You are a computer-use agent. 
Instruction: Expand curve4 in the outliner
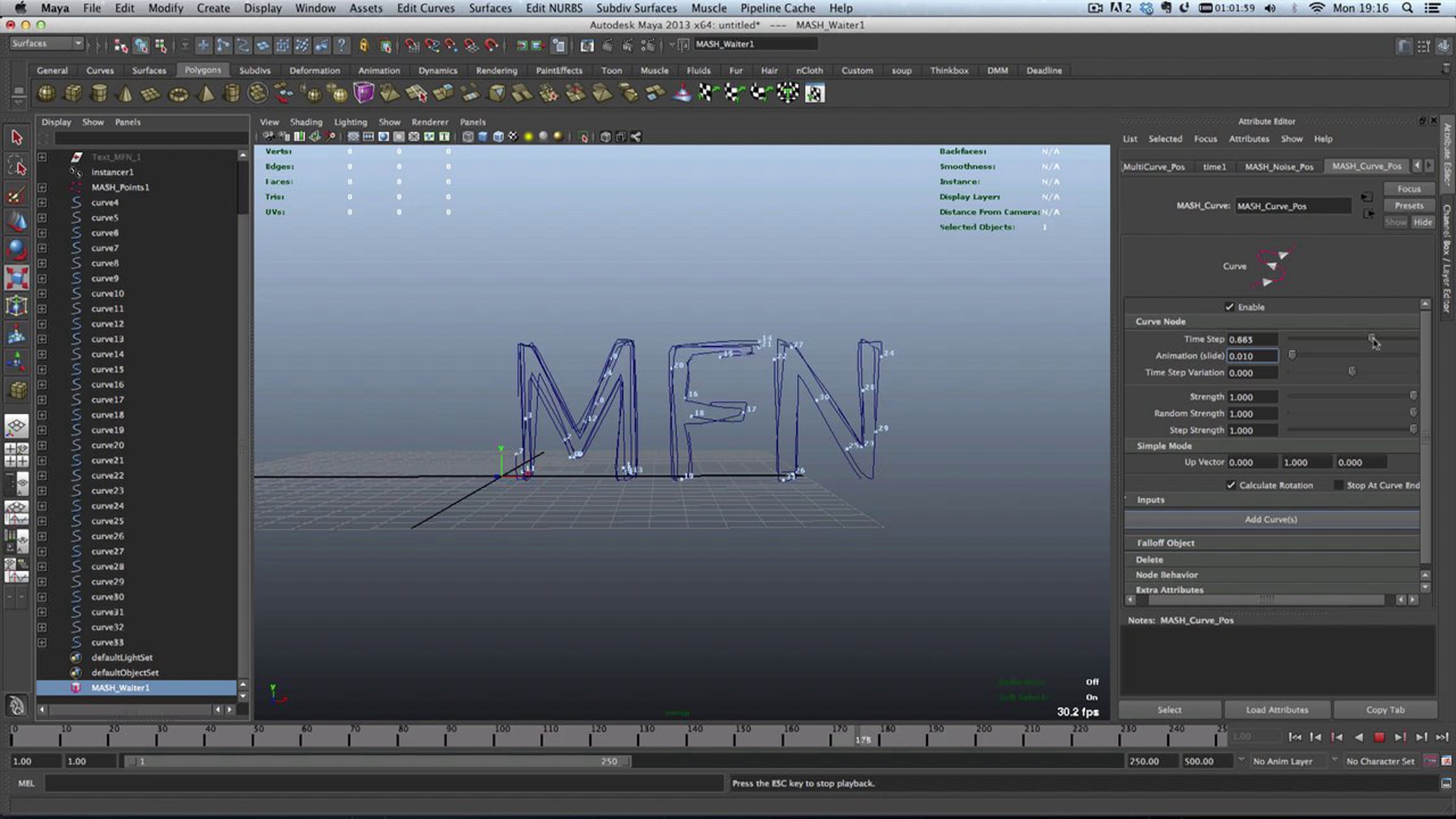click(x=42, y=203)
